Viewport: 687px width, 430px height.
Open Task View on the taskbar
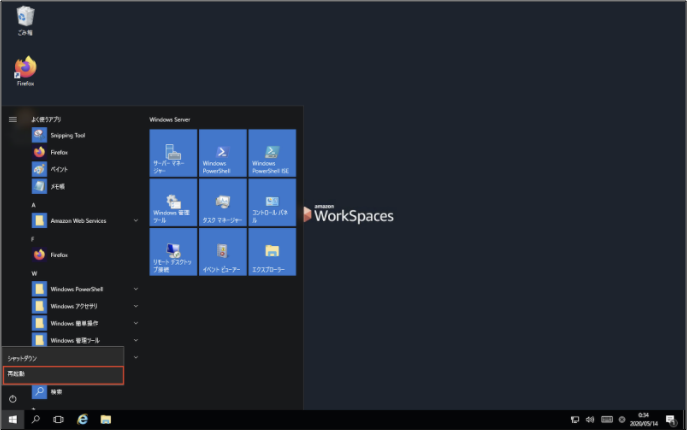click(x=58, y=420)
